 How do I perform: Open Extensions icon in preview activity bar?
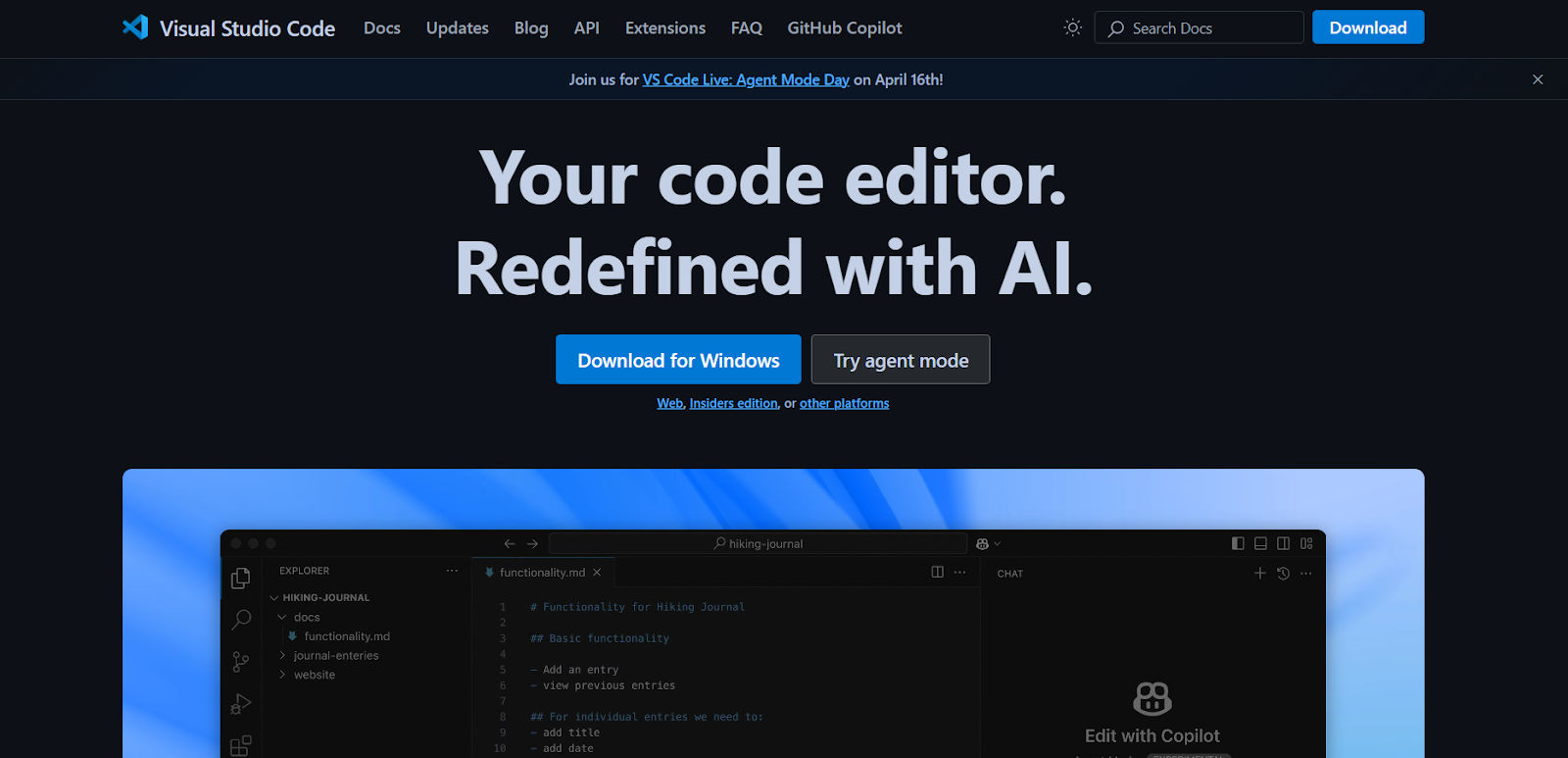tap(240, 745)
